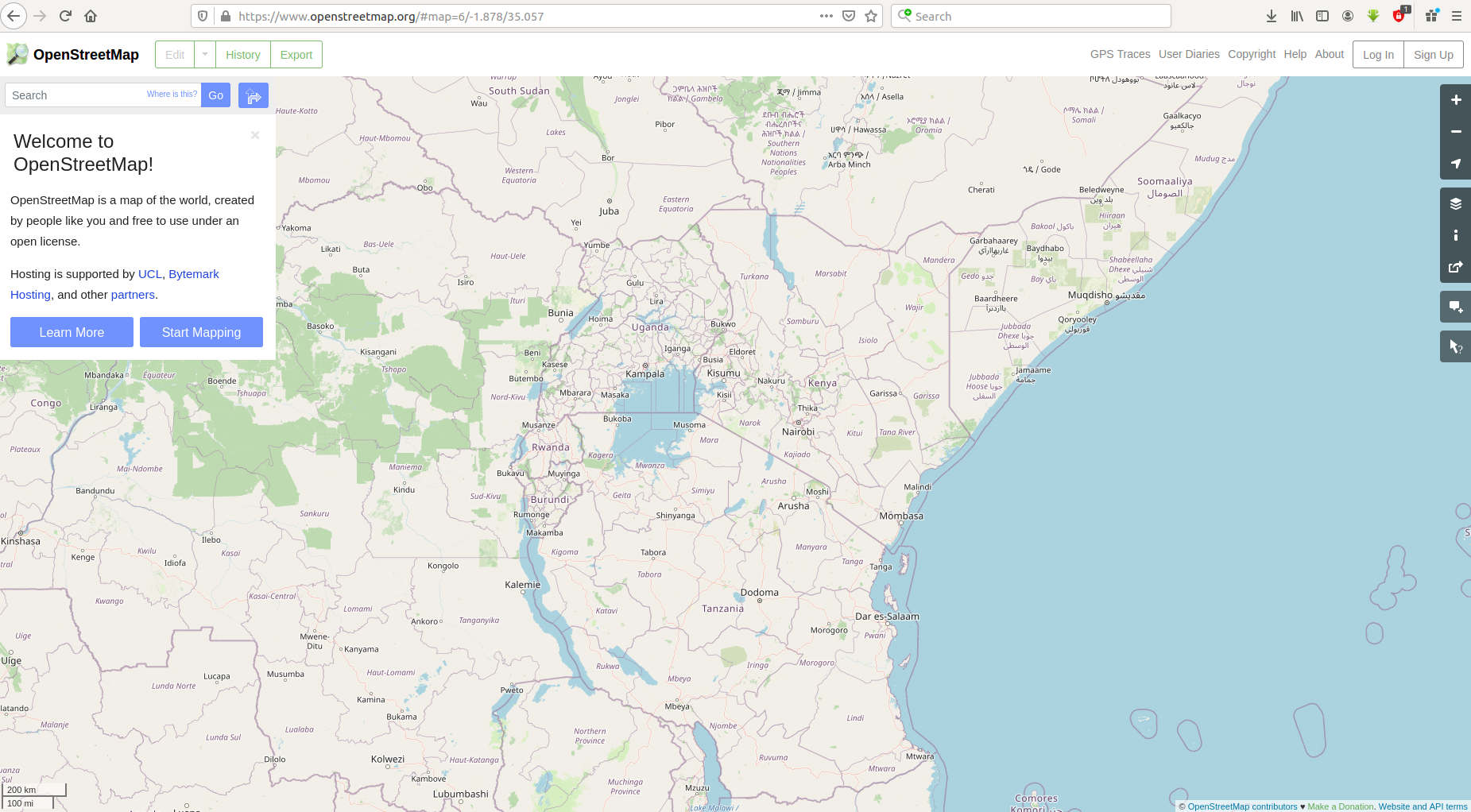Open the About page

point(1330,54)
